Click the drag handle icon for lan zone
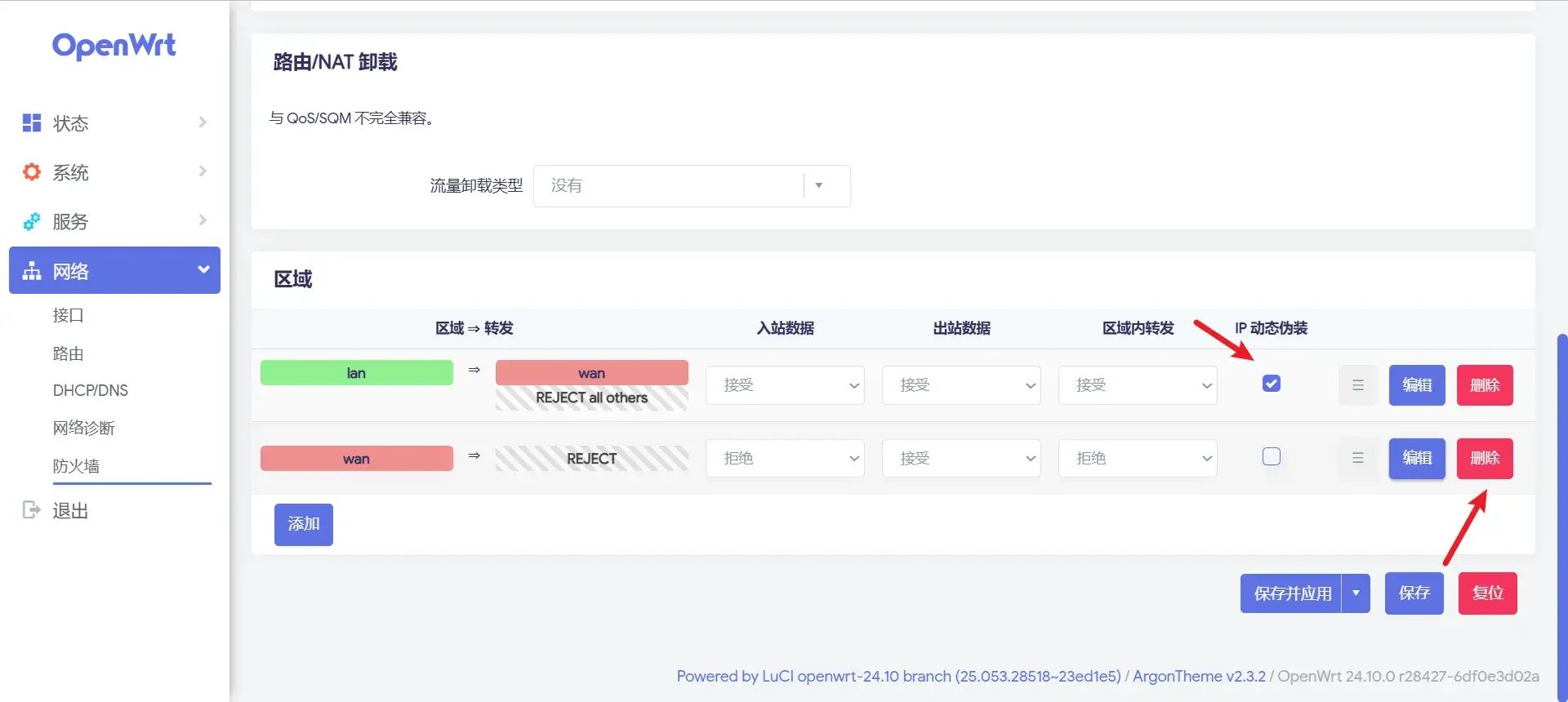This screenshot has height=702, width=1568. [x=1357, y=385]
